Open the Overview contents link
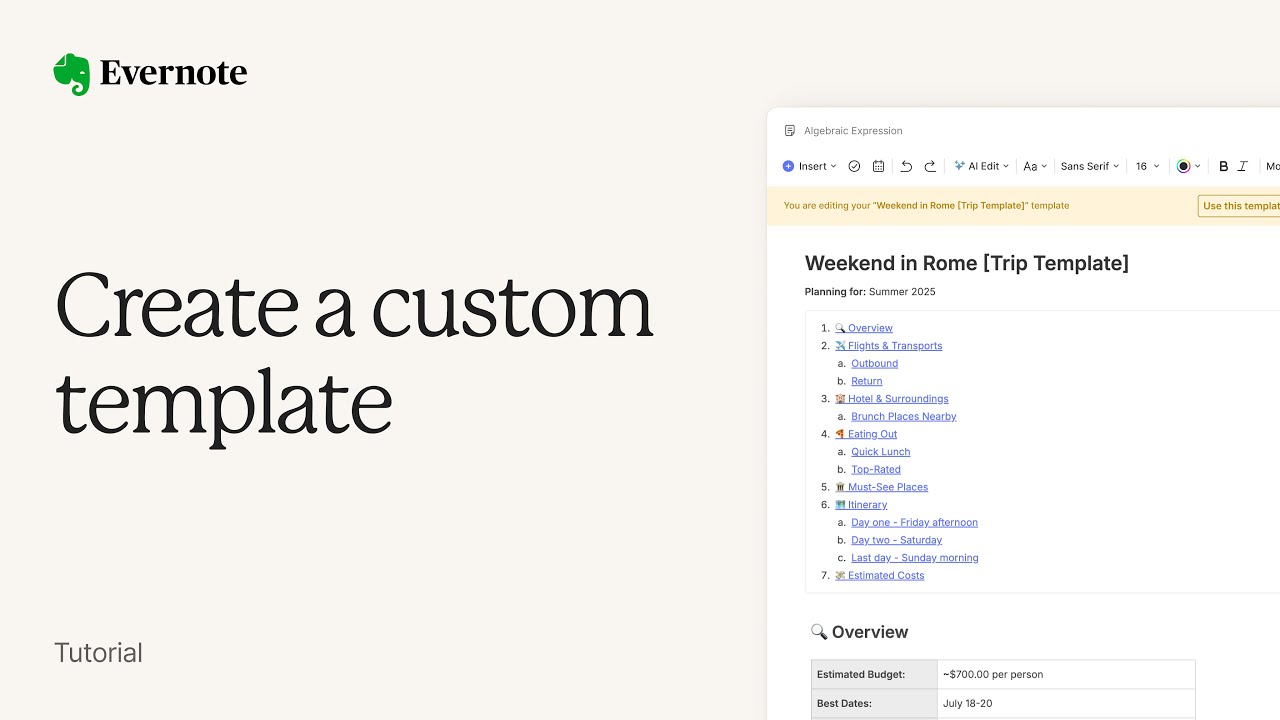The image size is (1280, 720). pyautogui.click(x=864, y=328)
